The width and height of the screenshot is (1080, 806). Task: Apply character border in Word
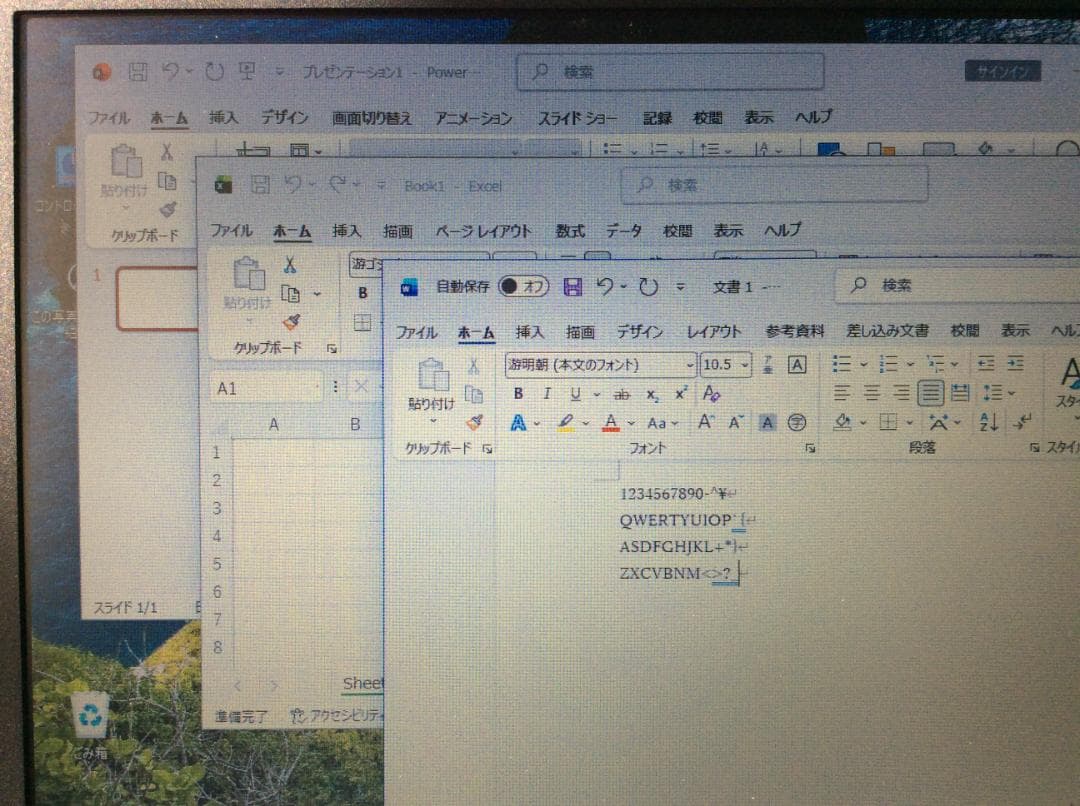tap(797, 364)
